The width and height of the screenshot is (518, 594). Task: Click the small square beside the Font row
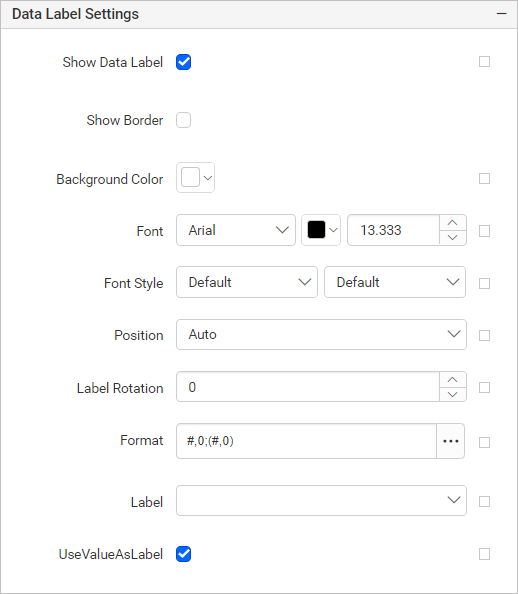484,231
